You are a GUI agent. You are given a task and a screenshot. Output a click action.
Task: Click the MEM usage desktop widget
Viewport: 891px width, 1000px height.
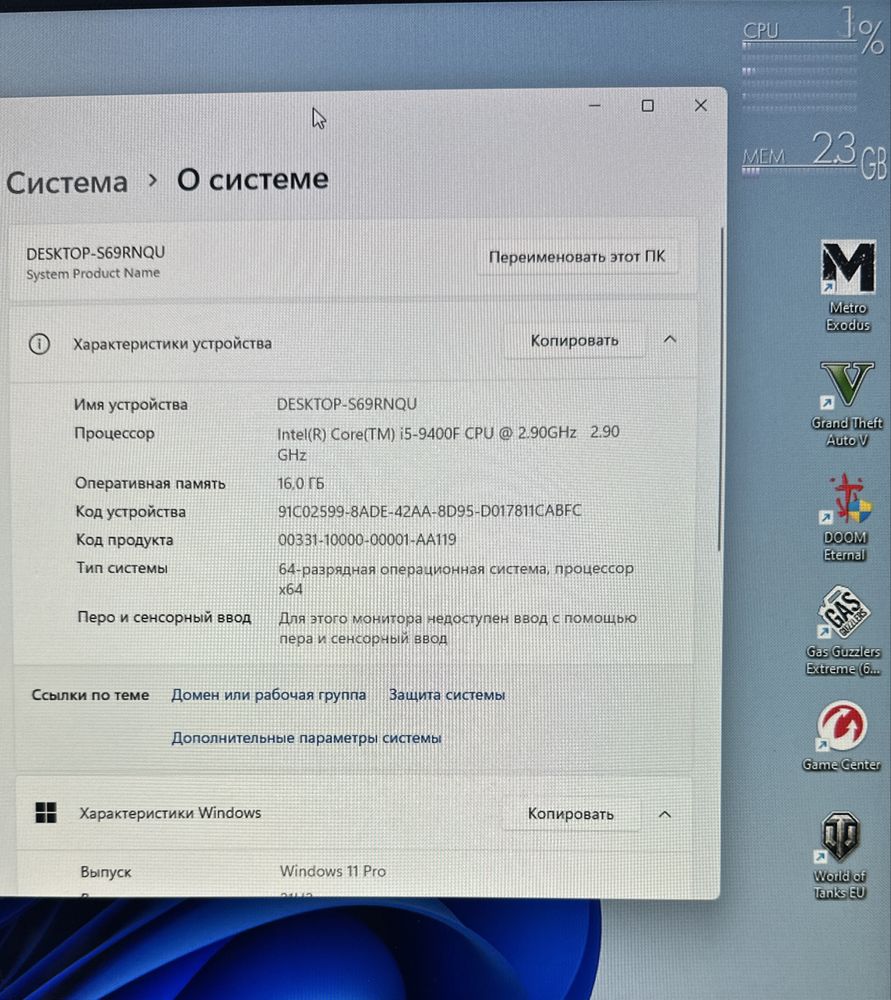814,154
